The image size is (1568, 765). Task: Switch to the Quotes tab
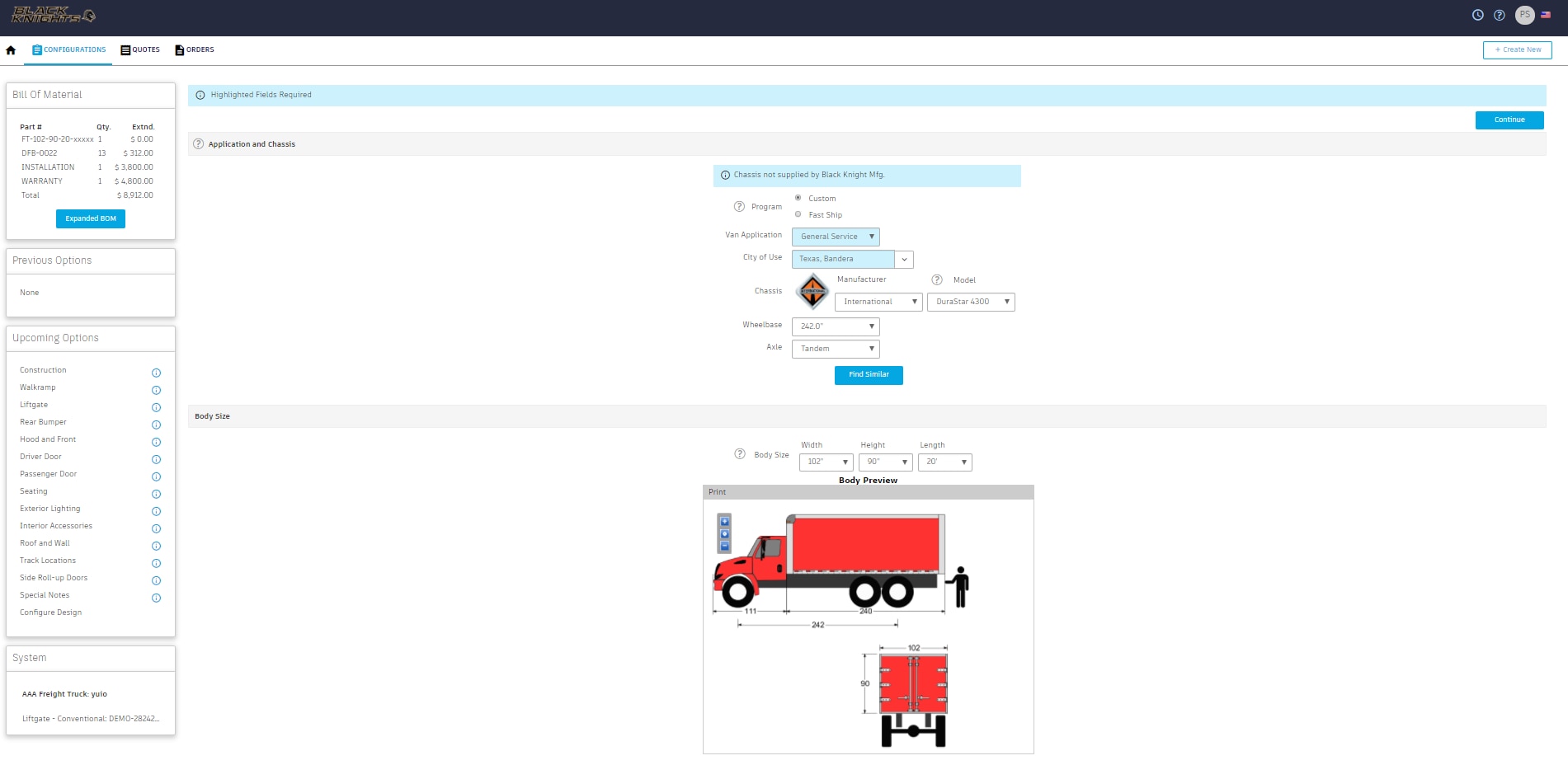(x=140, y=50)
